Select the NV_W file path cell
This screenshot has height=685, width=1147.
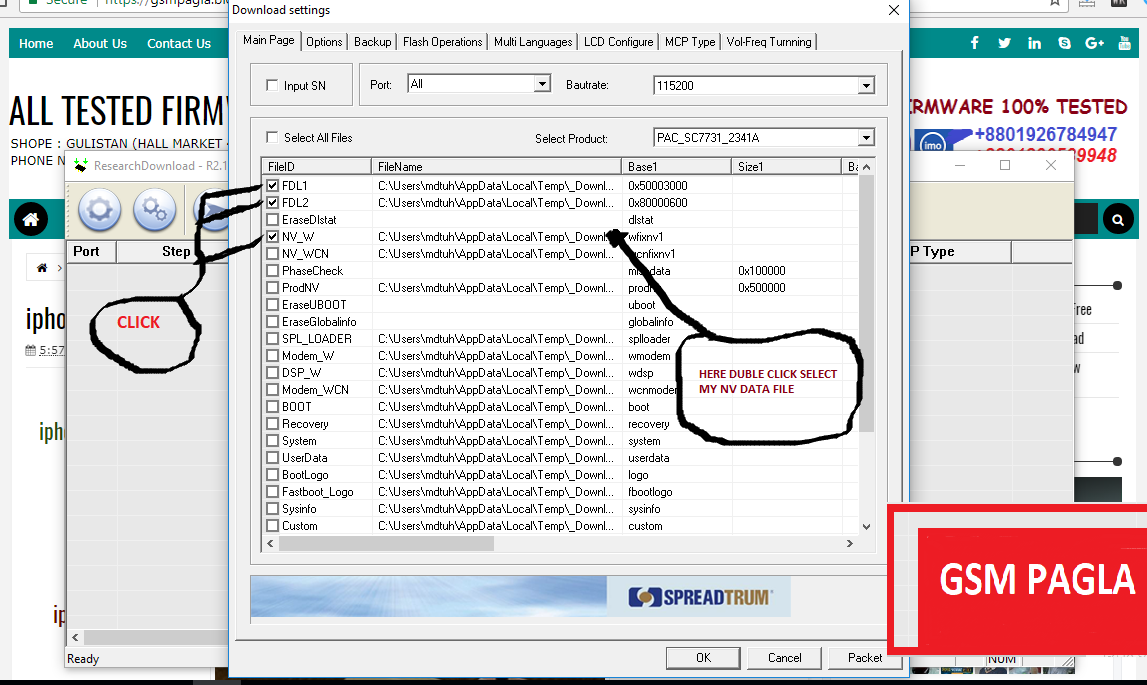496,236
